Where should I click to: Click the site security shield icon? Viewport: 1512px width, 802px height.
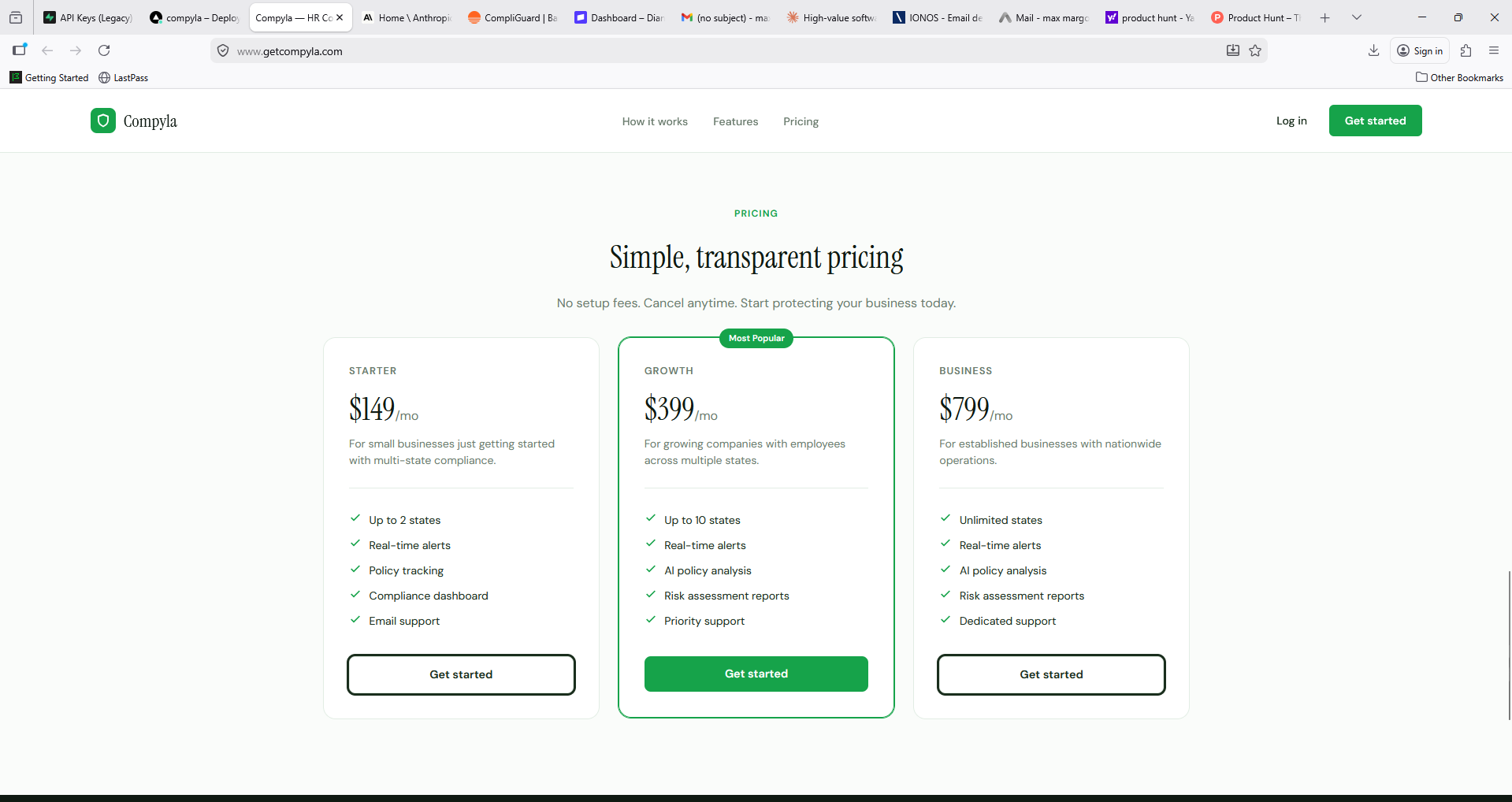(x=223, y=51)
